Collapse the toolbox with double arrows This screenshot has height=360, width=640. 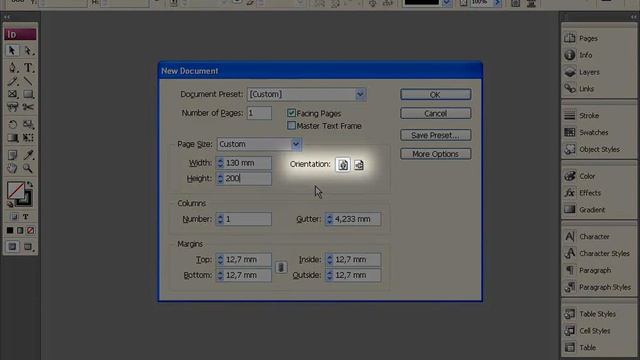(x=7, y=17)
